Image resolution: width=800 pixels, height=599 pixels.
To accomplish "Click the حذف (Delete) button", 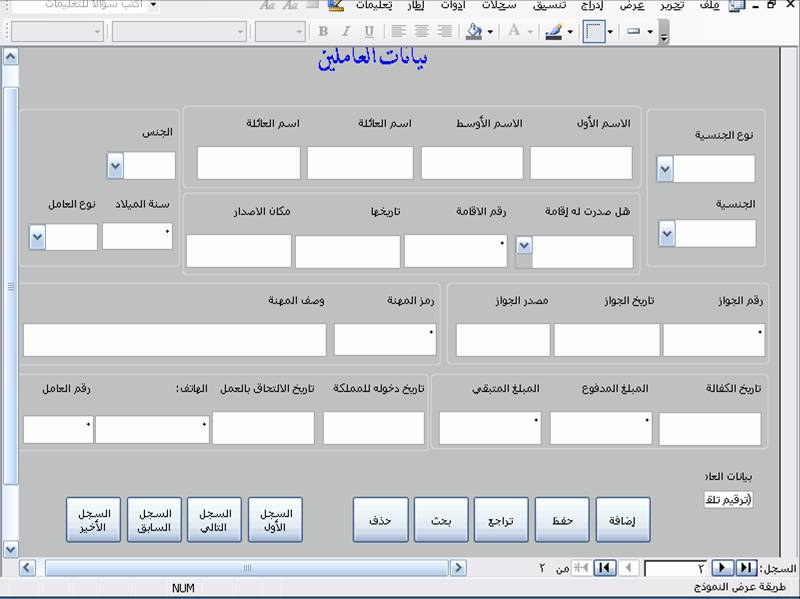I will pos(381,520).
